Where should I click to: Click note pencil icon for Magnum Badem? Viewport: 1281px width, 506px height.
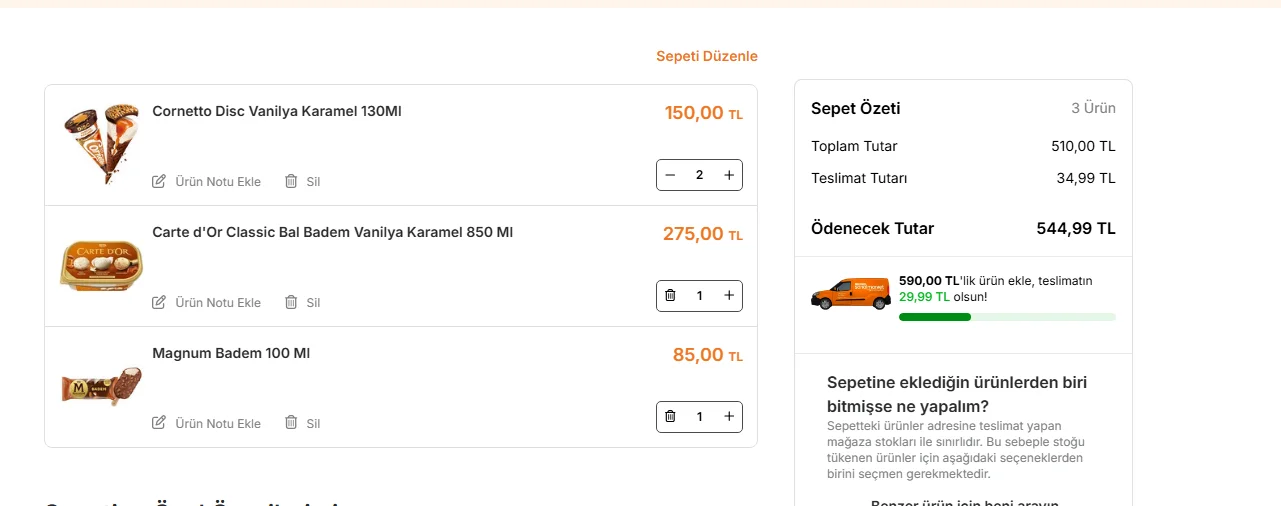[x=159, y=423]
